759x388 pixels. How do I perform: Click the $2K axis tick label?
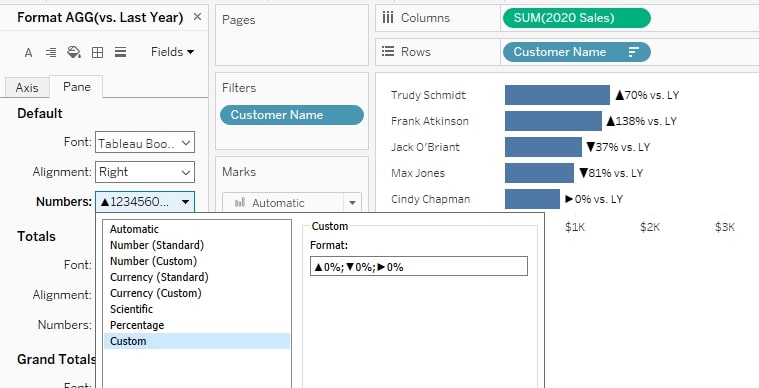click(x=650, y=227)
